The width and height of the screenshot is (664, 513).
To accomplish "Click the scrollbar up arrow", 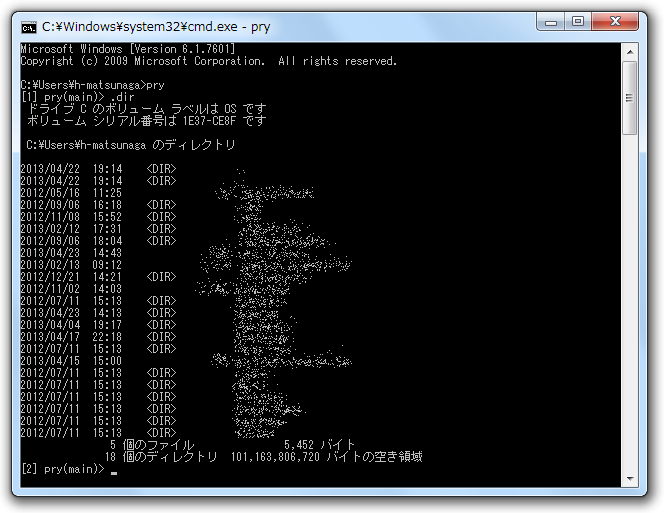I will click(x=630, y=49).
